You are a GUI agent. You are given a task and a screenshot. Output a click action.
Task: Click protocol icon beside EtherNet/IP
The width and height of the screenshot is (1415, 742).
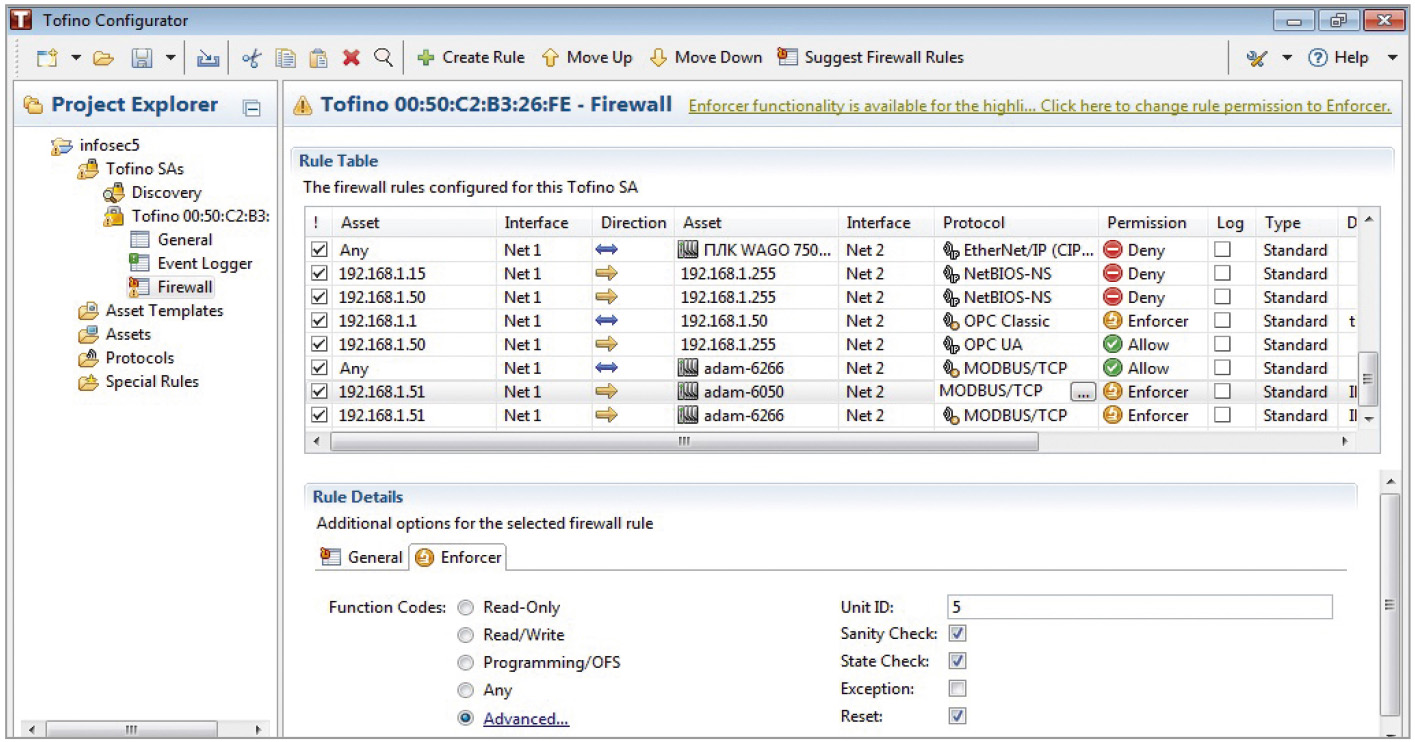(x=951, y=250)
